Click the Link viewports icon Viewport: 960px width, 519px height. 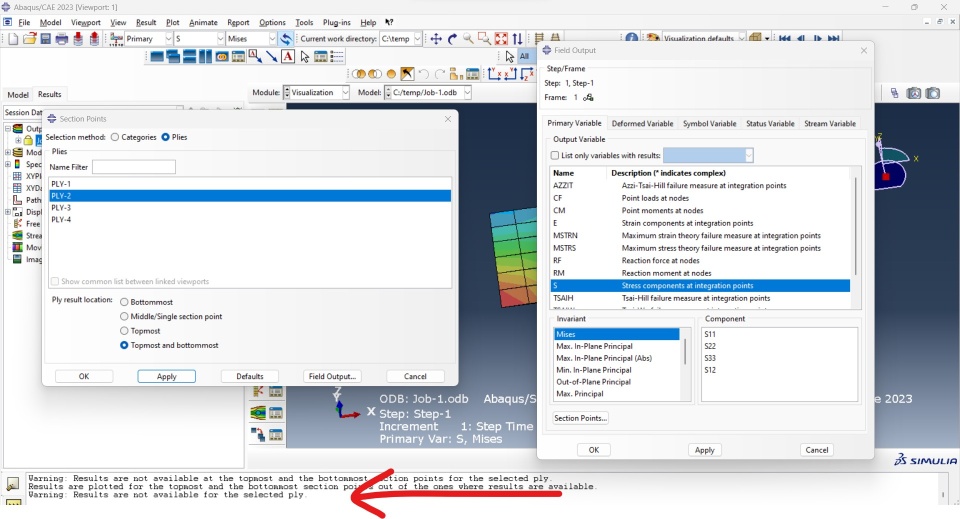222,57
